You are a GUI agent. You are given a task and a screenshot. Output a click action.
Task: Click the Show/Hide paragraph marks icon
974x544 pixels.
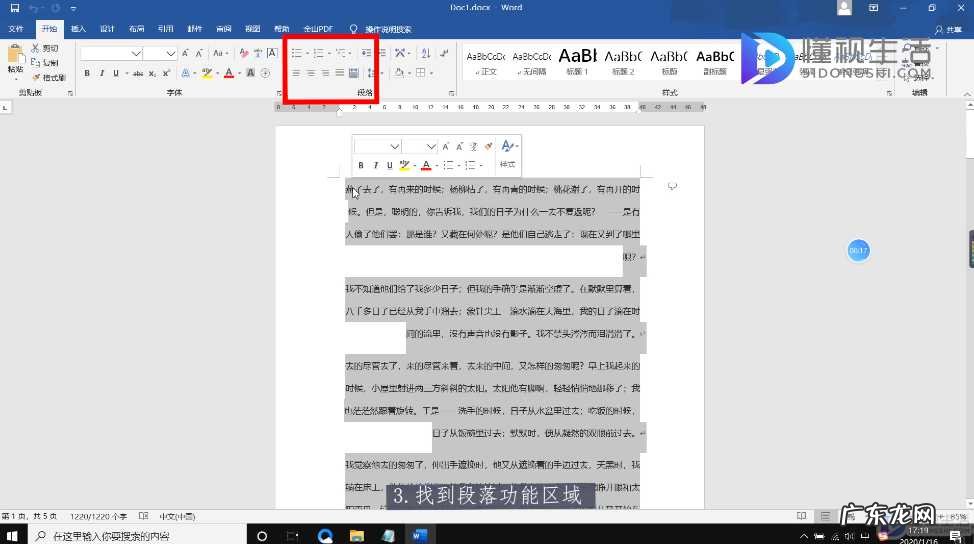pyautogui.click(x=444, y=53)
